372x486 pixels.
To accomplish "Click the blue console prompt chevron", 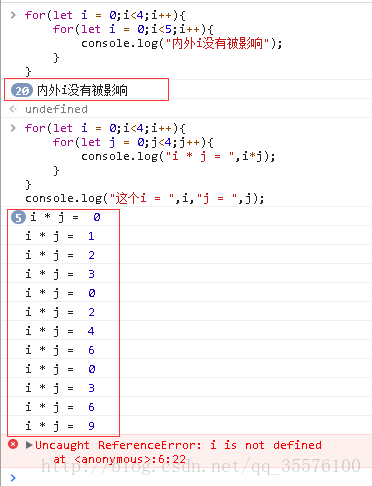I will coord(13,478).
